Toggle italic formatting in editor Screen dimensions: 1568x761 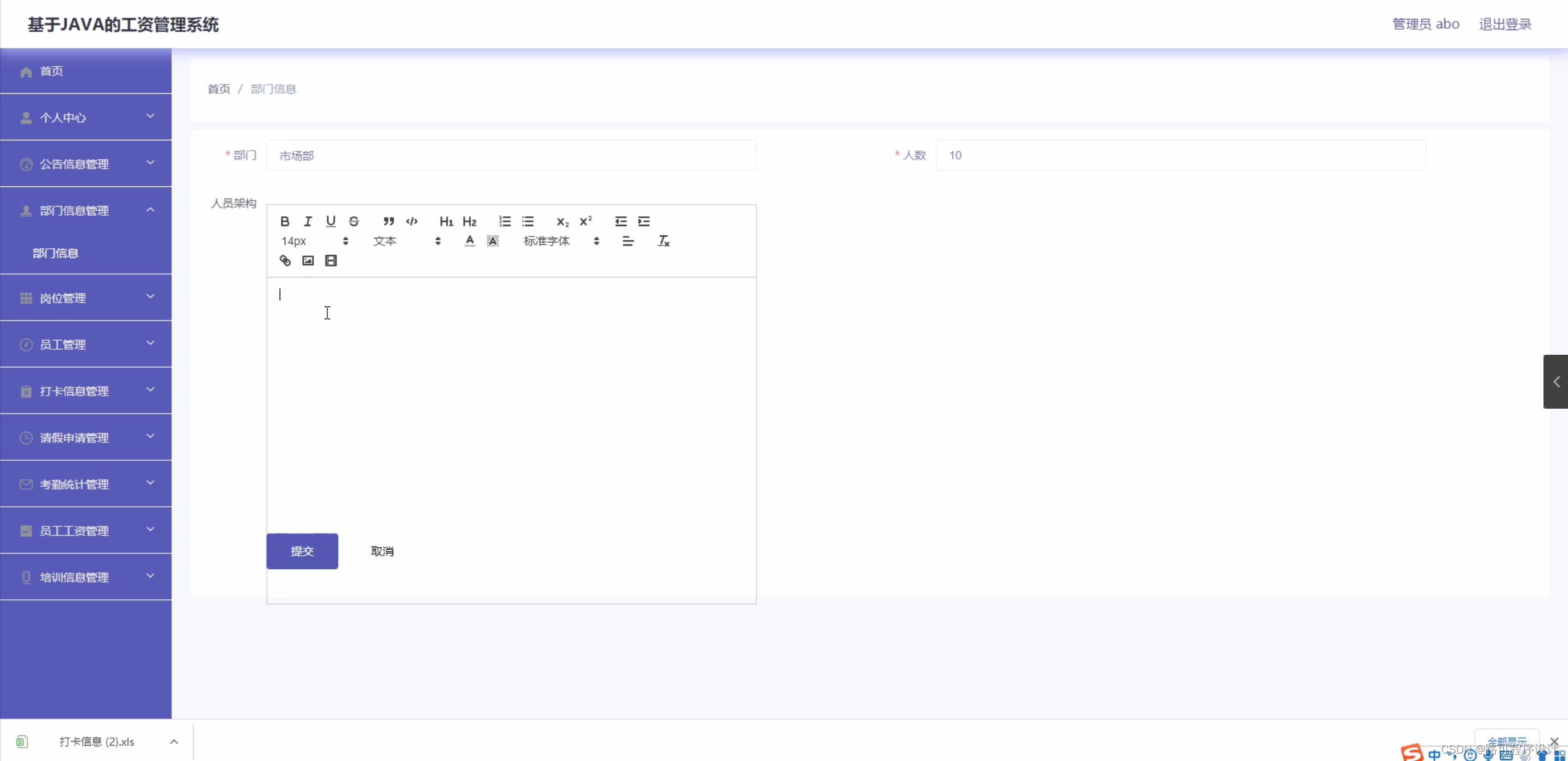[308, 221]
